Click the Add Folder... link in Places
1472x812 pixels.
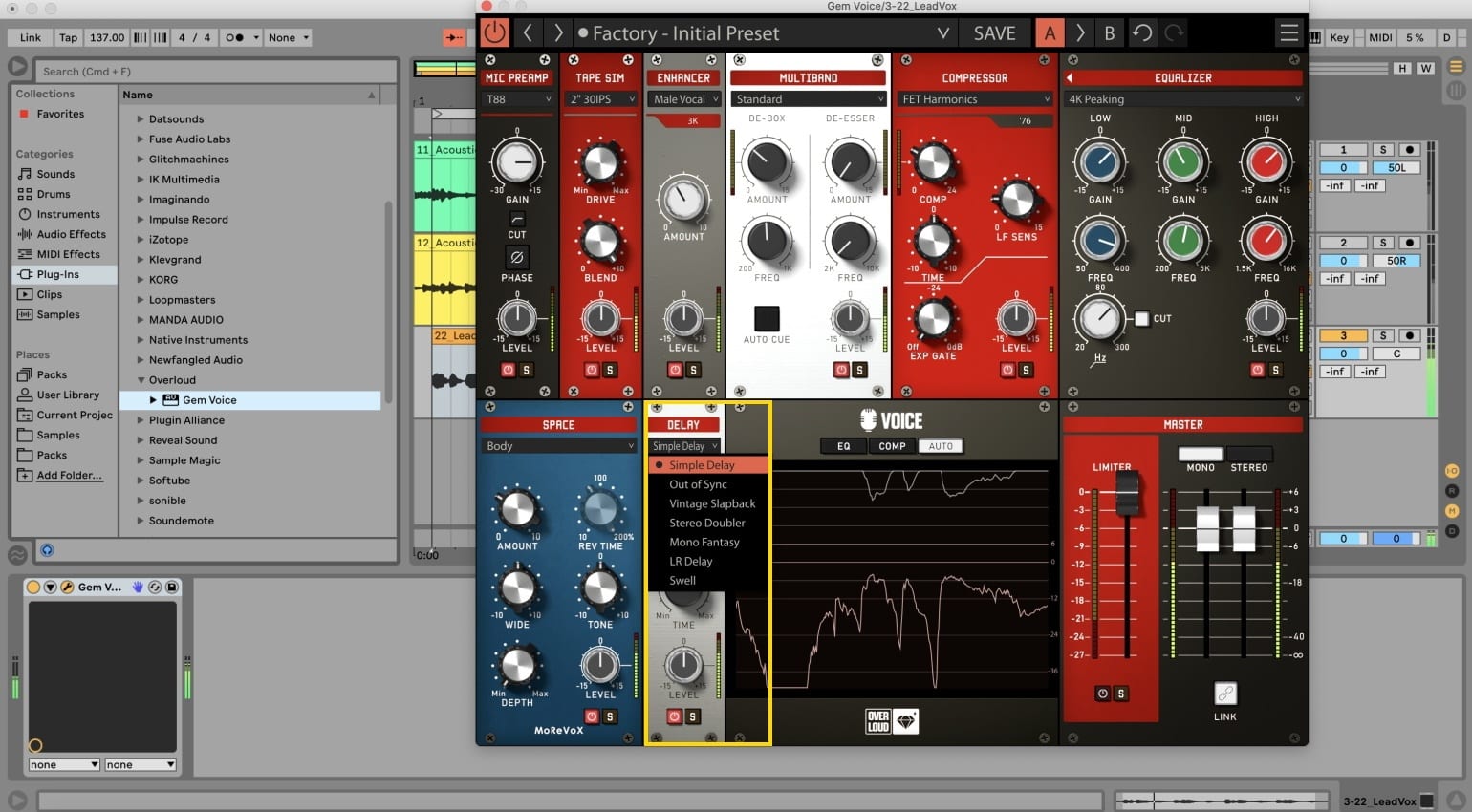[69, 475]
